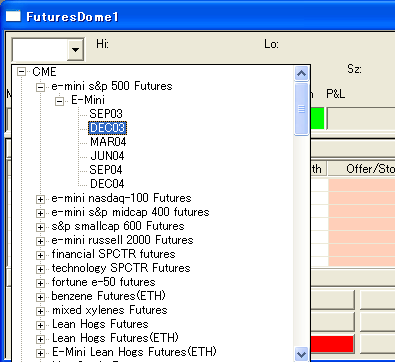Select e-mini russell 2000 Futures label

122,240
